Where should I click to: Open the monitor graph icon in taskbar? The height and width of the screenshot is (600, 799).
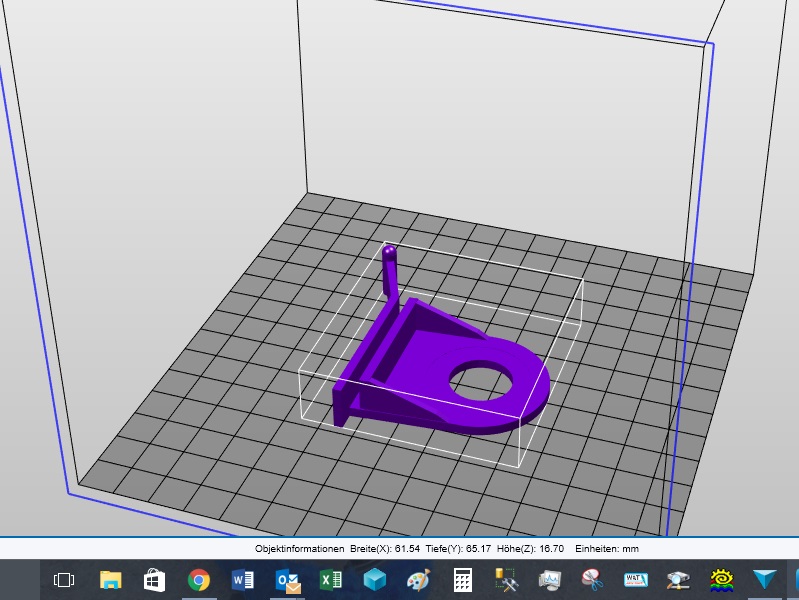pos(549,580)
